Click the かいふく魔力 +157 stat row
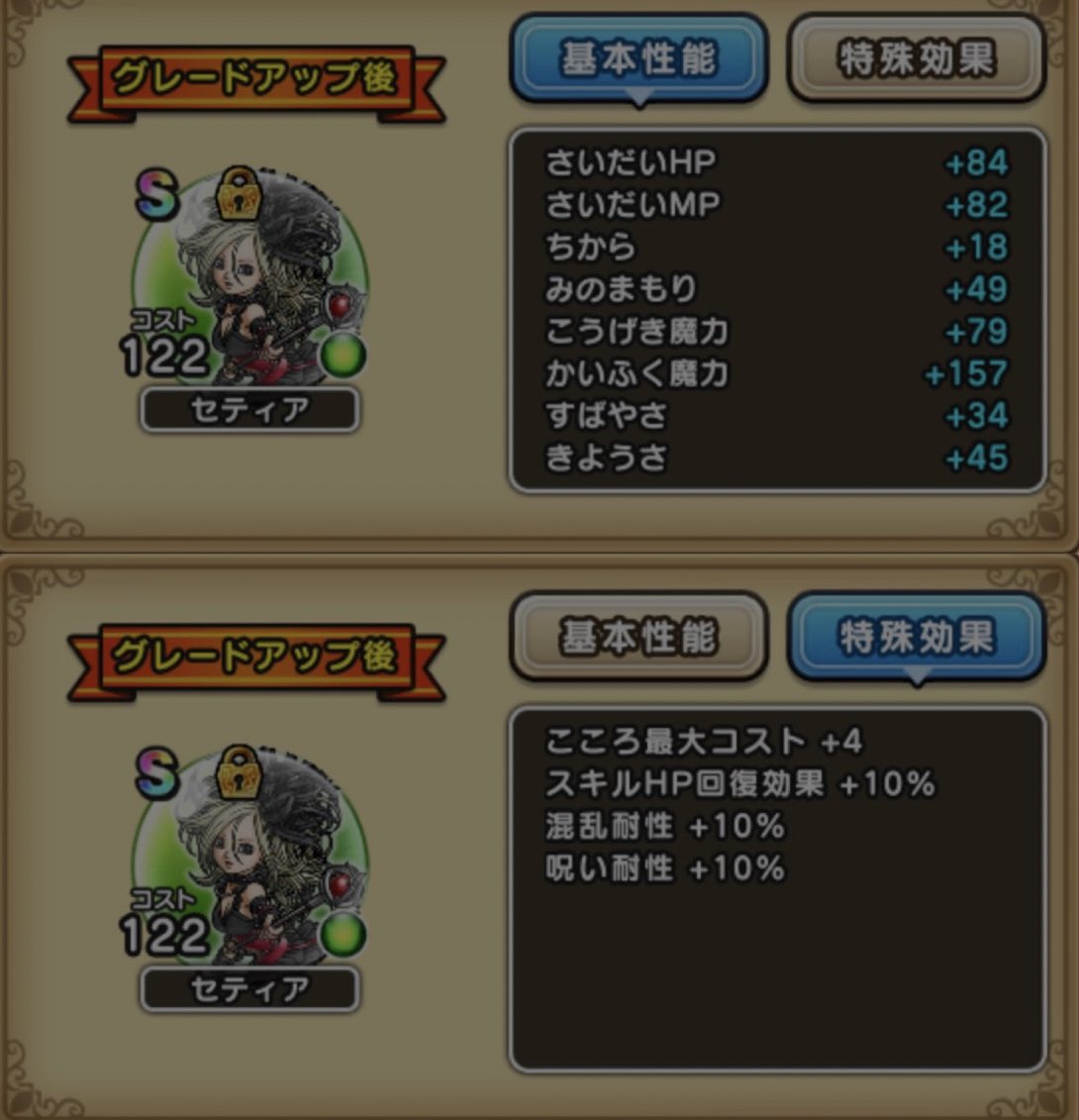Viewport: 1079px width, 1120px height. point(777,373)
